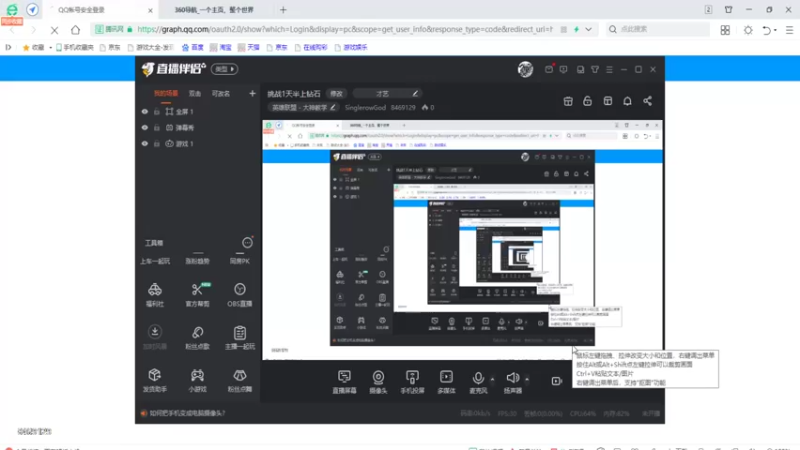Select the 全屏 1 source row
Image resolution: width=800 pixels, height=450 pixels.
pyautogui.click(x=197, y=111)
